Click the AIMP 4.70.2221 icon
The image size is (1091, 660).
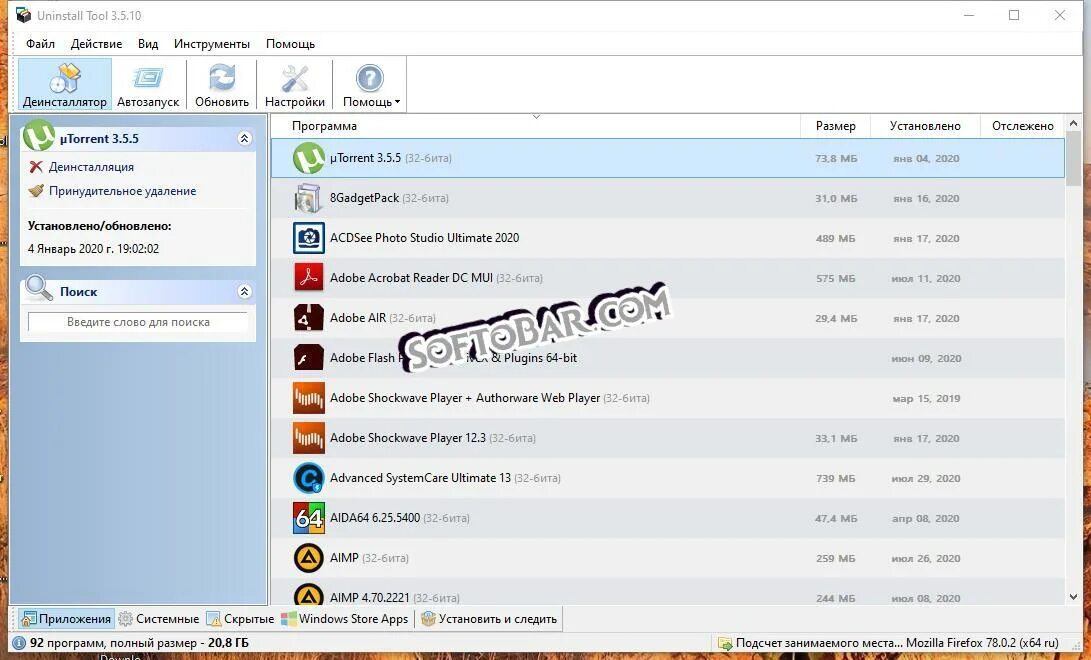click(308, 595)
